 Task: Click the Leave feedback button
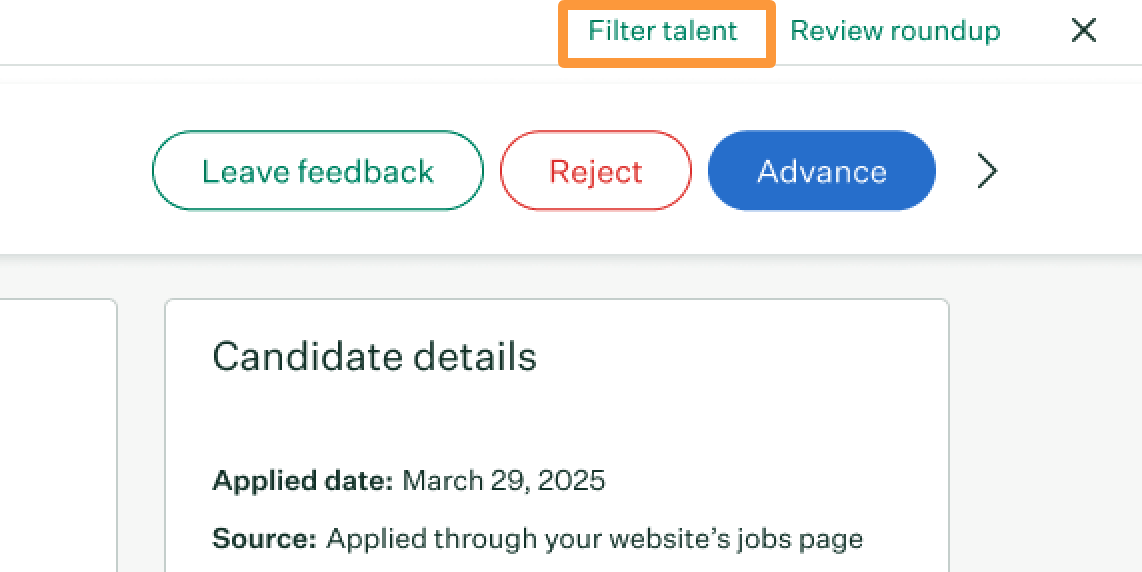coord(318,171)
